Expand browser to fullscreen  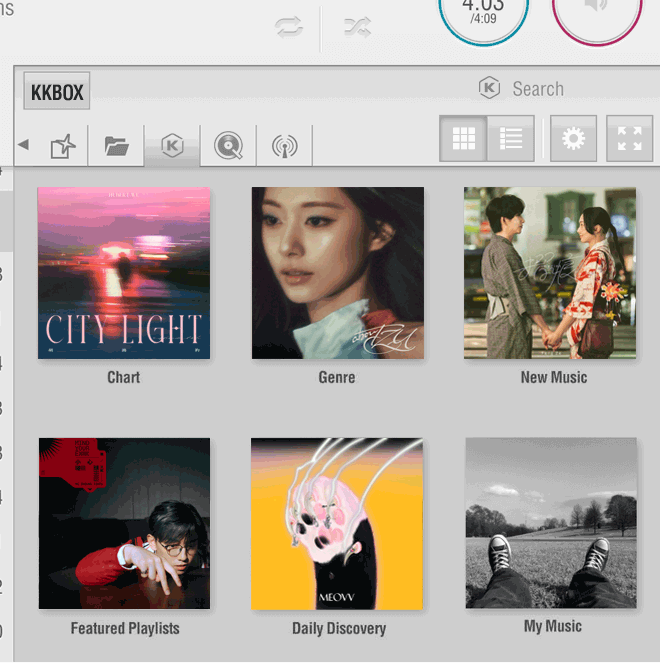click(x=629, y=139)
